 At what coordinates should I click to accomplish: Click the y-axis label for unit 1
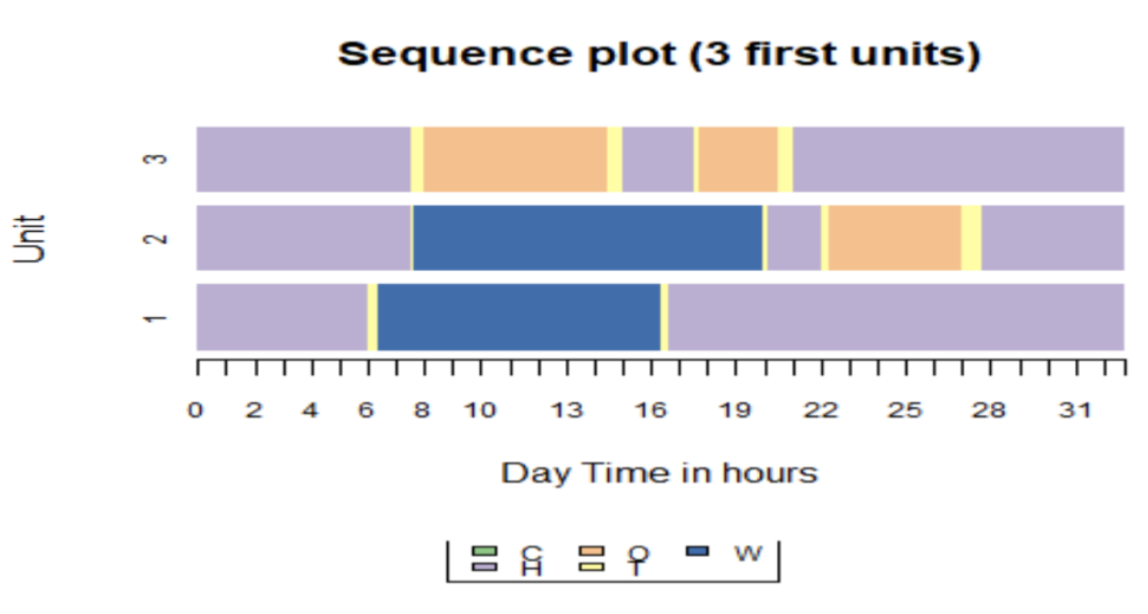point(155,318)
